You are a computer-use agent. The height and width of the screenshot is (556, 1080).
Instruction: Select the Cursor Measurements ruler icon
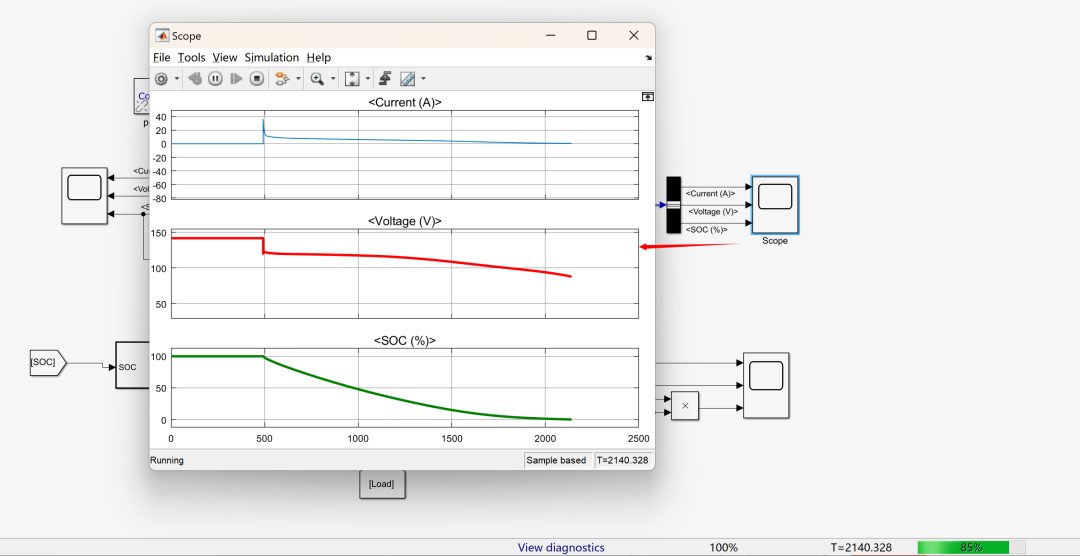(x=407, y=78)
